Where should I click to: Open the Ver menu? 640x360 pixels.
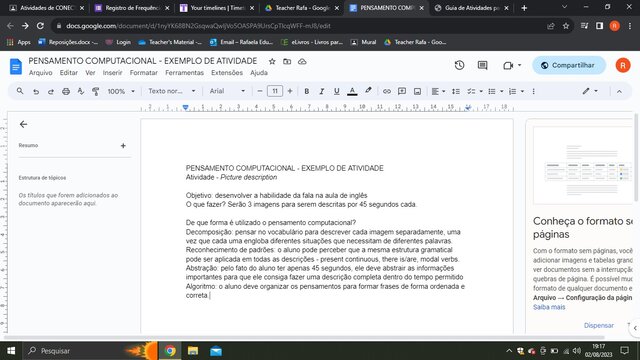[x=90, y=73]
